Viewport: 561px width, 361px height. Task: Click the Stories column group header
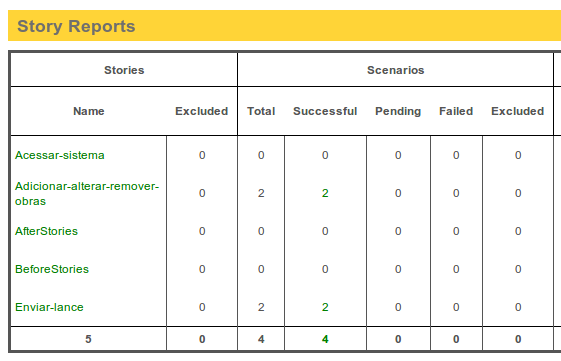click(124, 70)
